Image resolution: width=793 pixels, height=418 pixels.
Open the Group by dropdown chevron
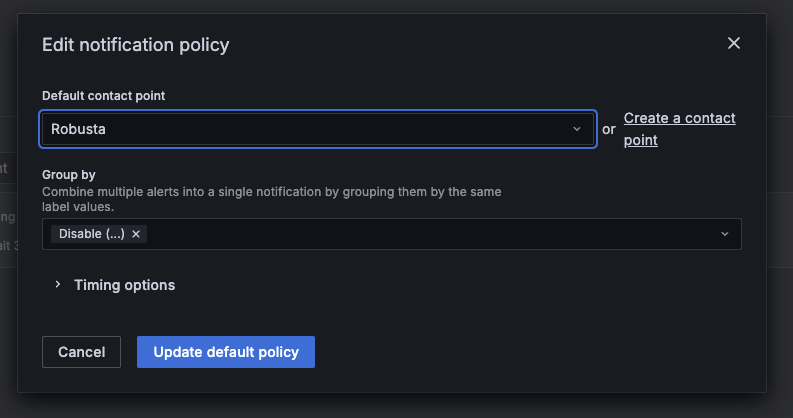725,234
